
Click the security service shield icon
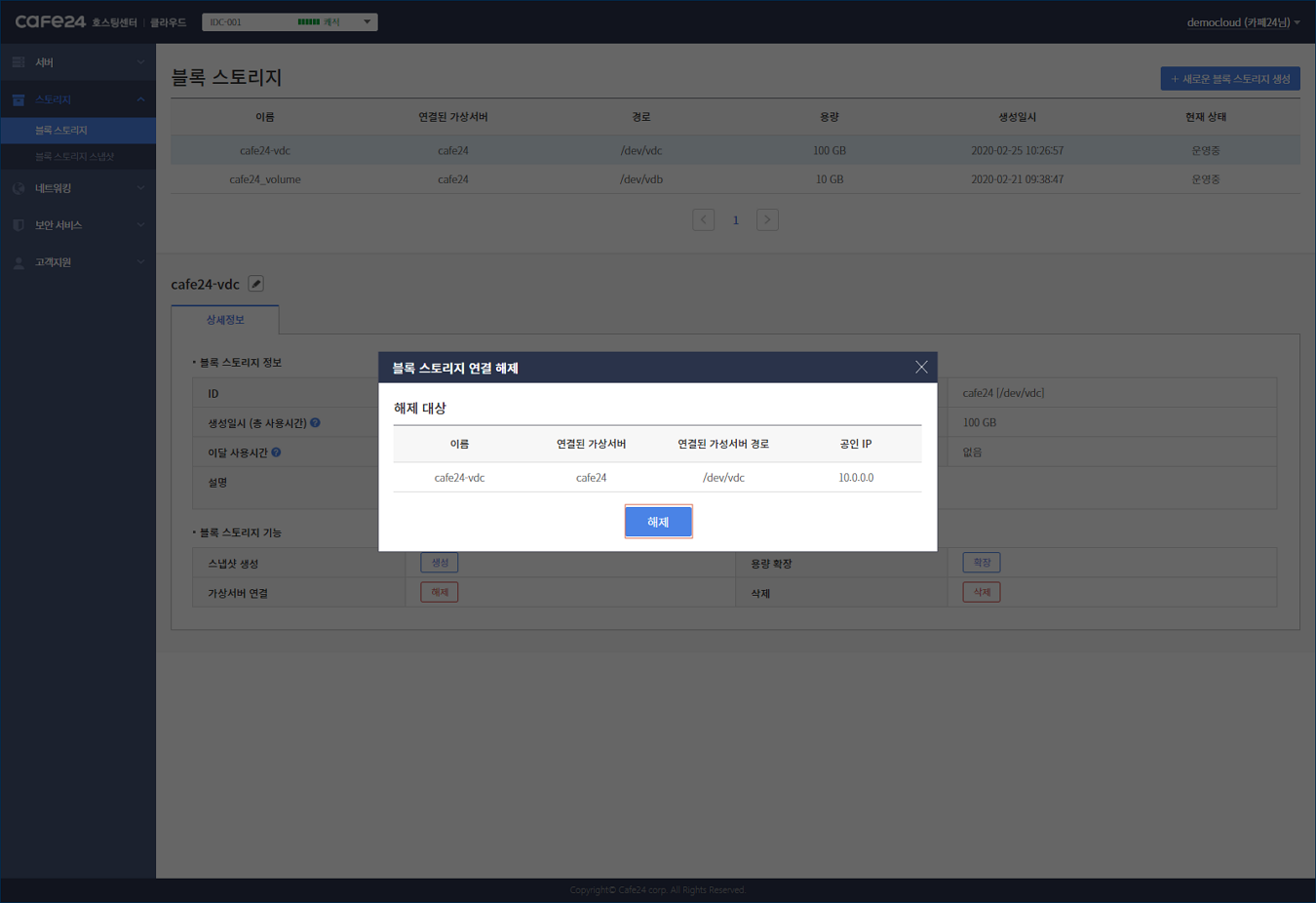19,225
